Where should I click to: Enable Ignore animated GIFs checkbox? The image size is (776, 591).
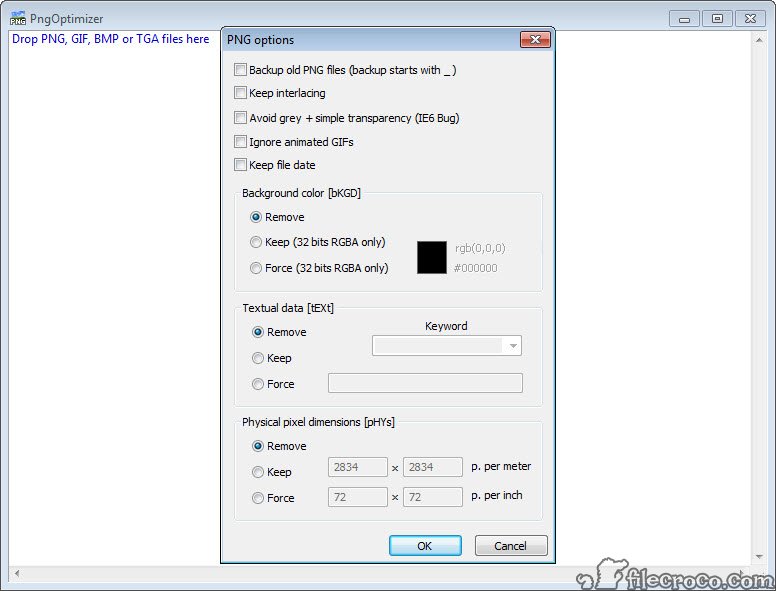(240, 142)
